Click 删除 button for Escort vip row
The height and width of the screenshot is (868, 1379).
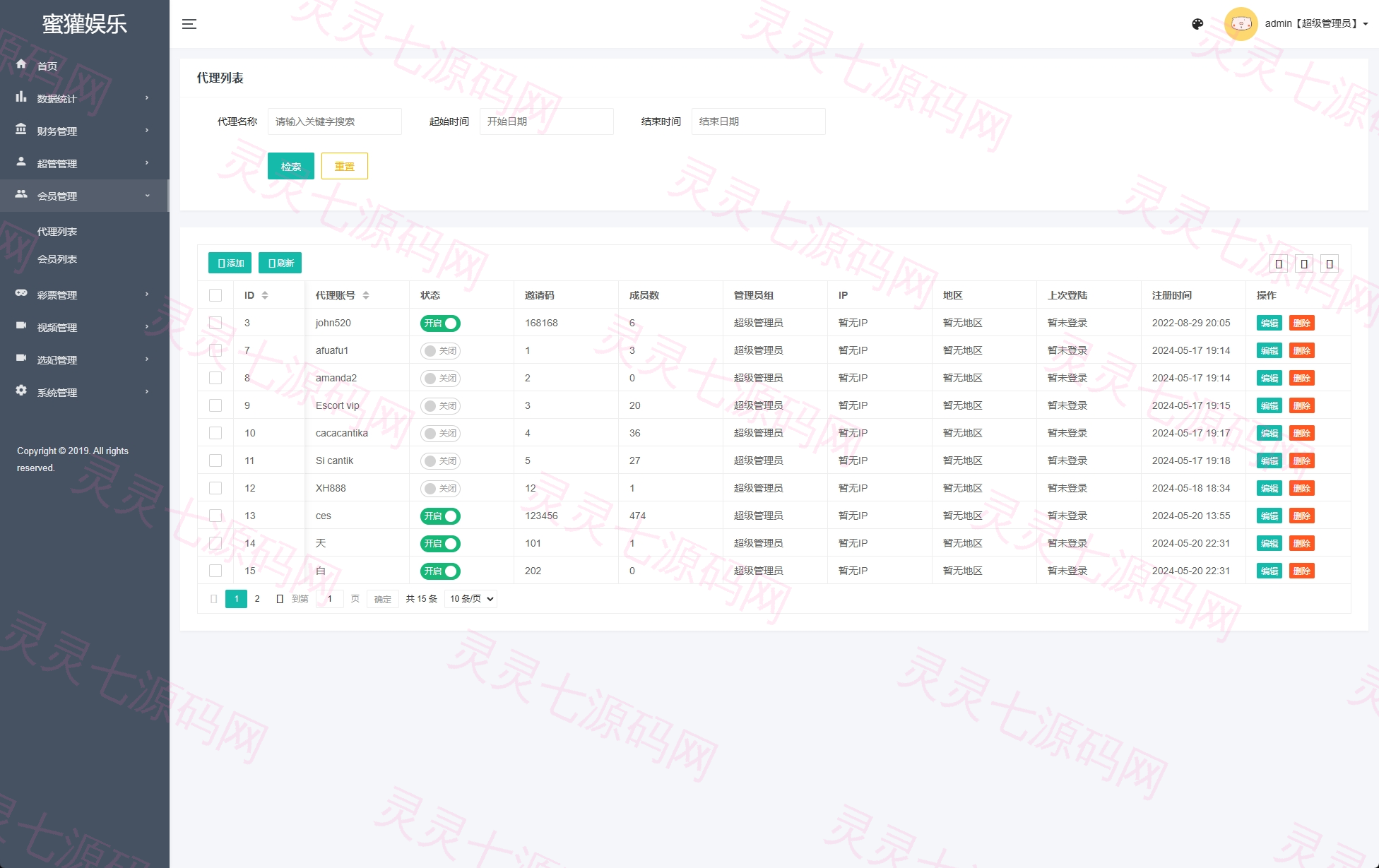coord(1301,406)
